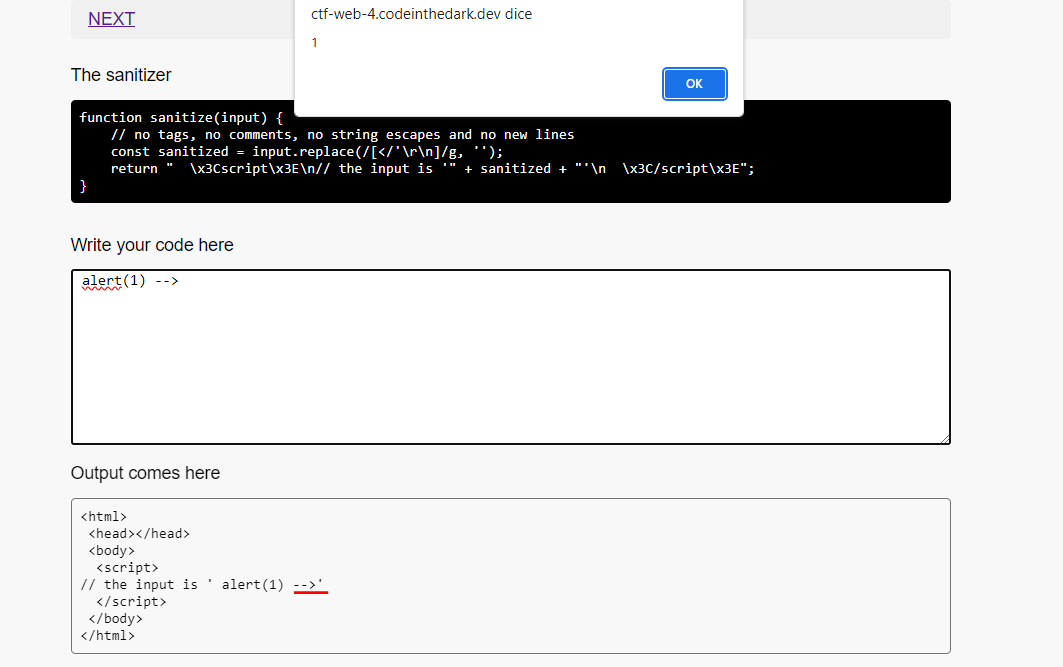This screenshot has width=1063, height=667.
Task: Click the return statement code line
Action: (433, 168)
